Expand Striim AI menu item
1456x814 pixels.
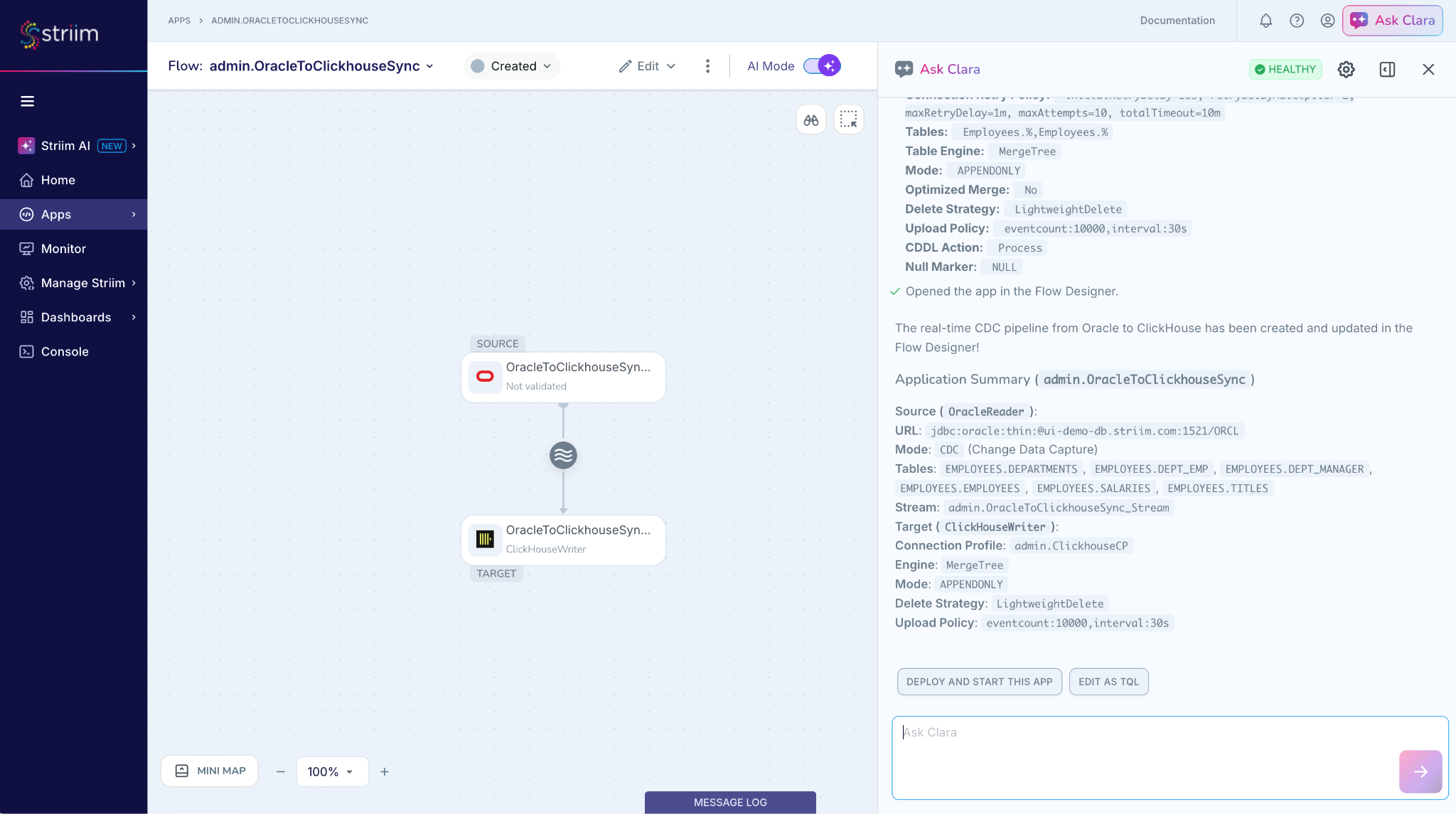tap(74, 146)
